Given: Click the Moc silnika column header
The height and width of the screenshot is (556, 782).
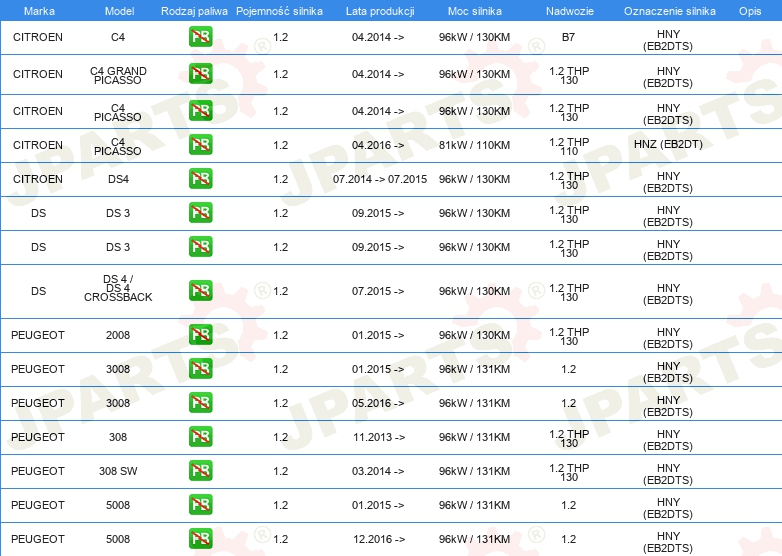Looking at the screenshot, I should pos(474,11).
